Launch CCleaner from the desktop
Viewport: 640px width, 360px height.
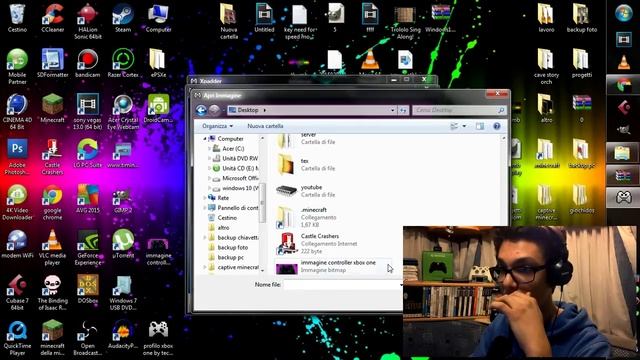click(x=53, y=18)
